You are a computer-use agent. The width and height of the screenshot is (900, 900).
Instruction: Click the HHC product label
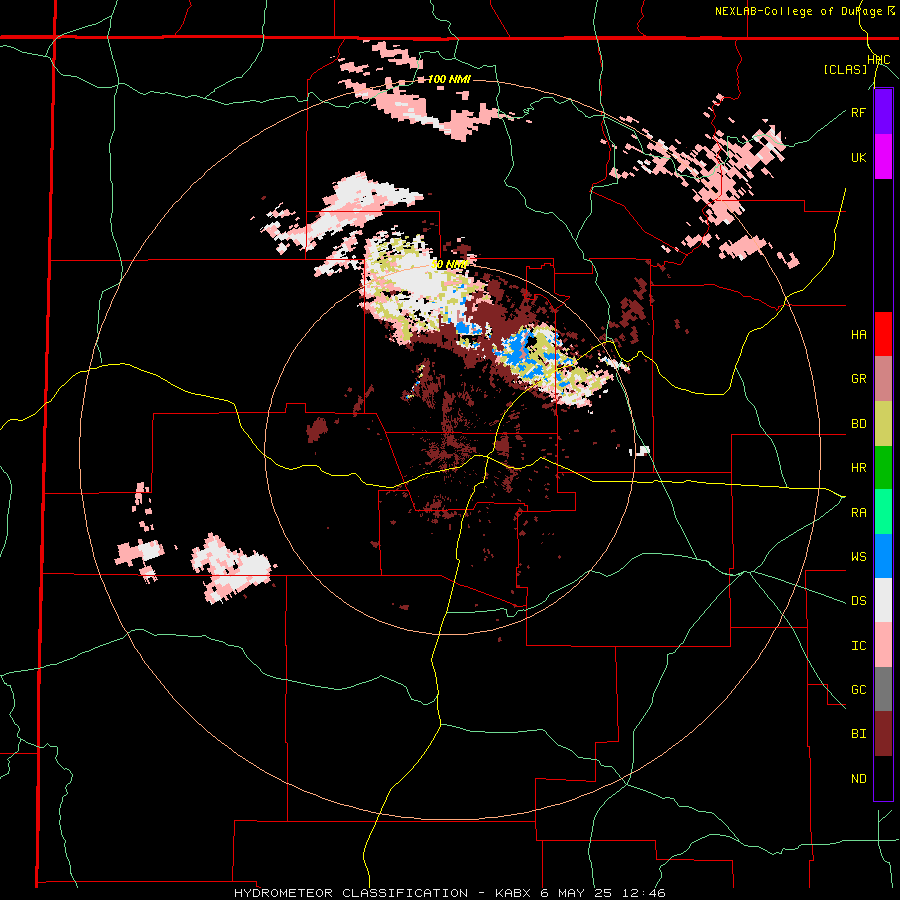click(879, 60)
